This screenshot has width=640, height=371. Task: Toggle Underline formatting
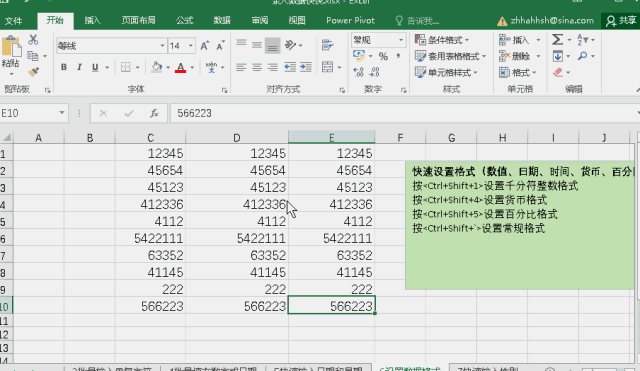95,67
